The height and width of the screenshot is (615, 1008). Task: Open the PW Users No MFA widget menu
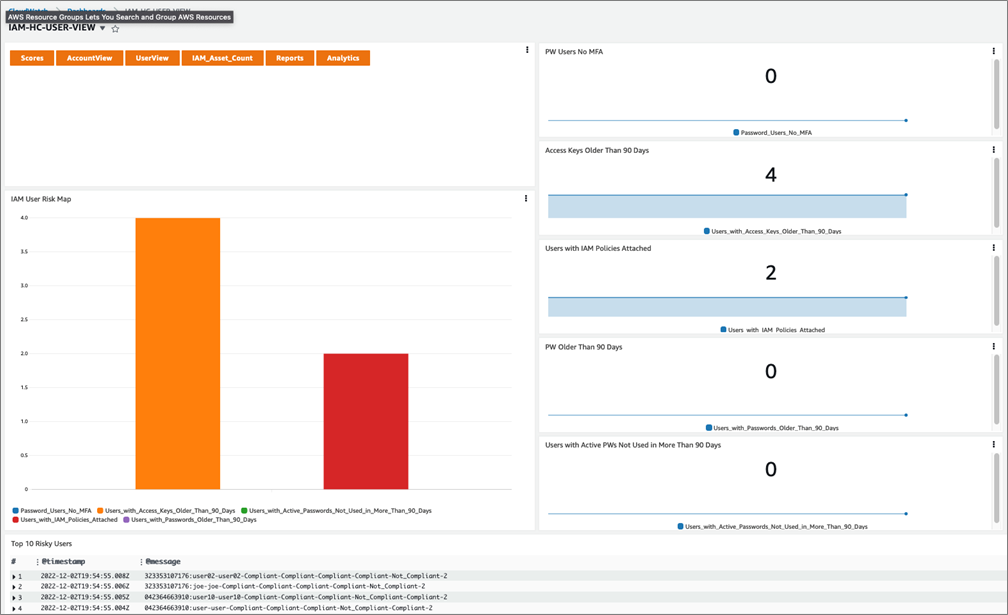click(x=993, y=51)
